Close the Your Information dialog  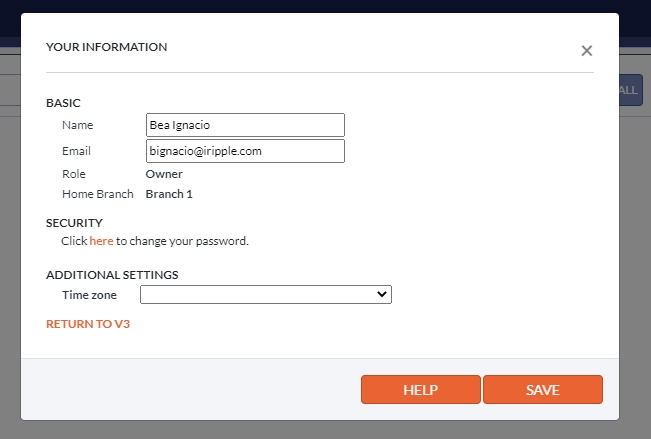pyautogui.click(x=587, y=51)
